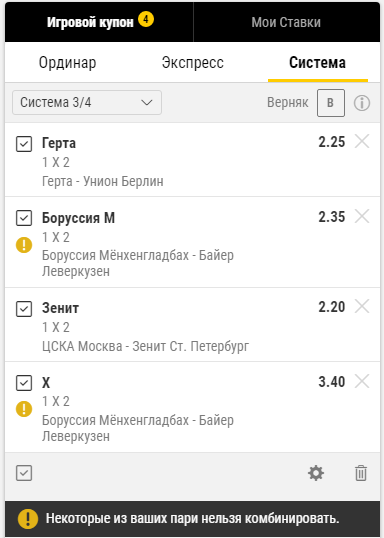Remove the Герта bet with X

362,141
